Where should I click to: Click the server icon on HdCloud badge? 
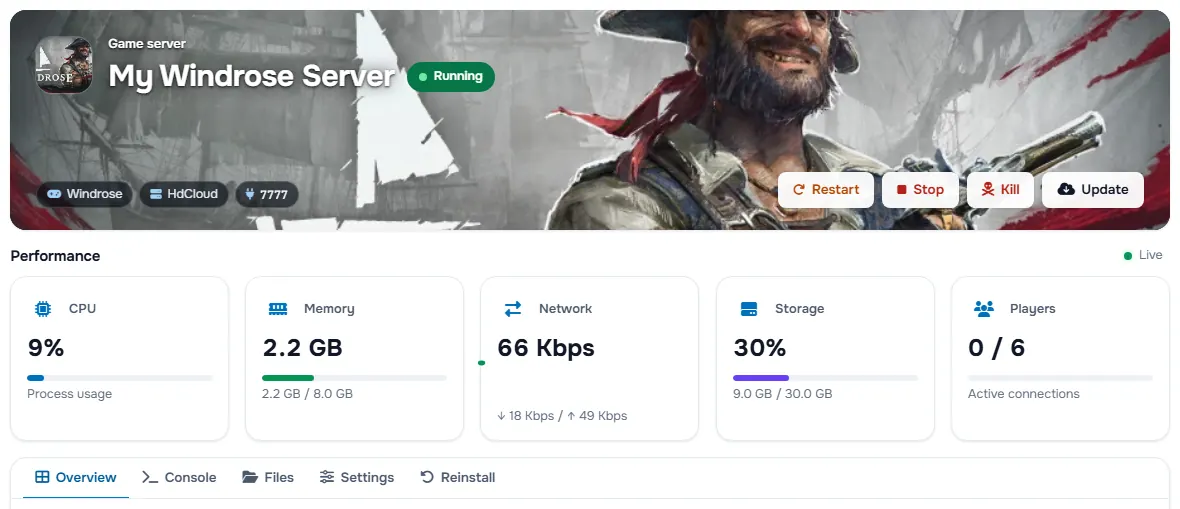click(x=156, y=194)
